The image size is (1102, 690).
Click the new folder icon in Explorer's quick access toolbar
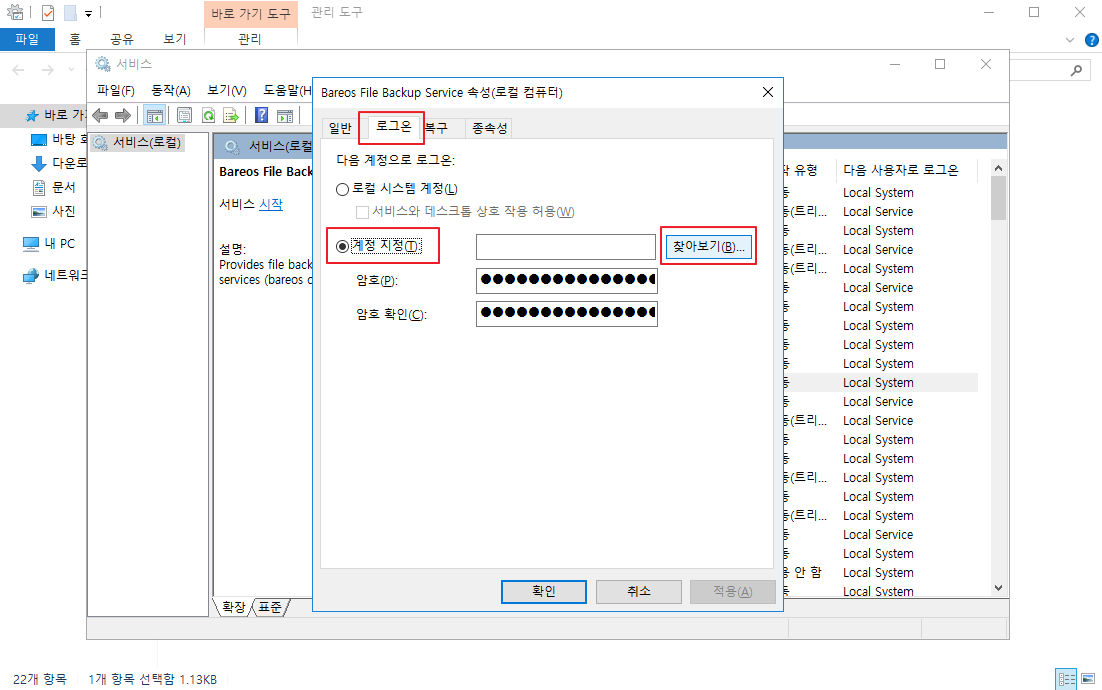tap(70, 13)
